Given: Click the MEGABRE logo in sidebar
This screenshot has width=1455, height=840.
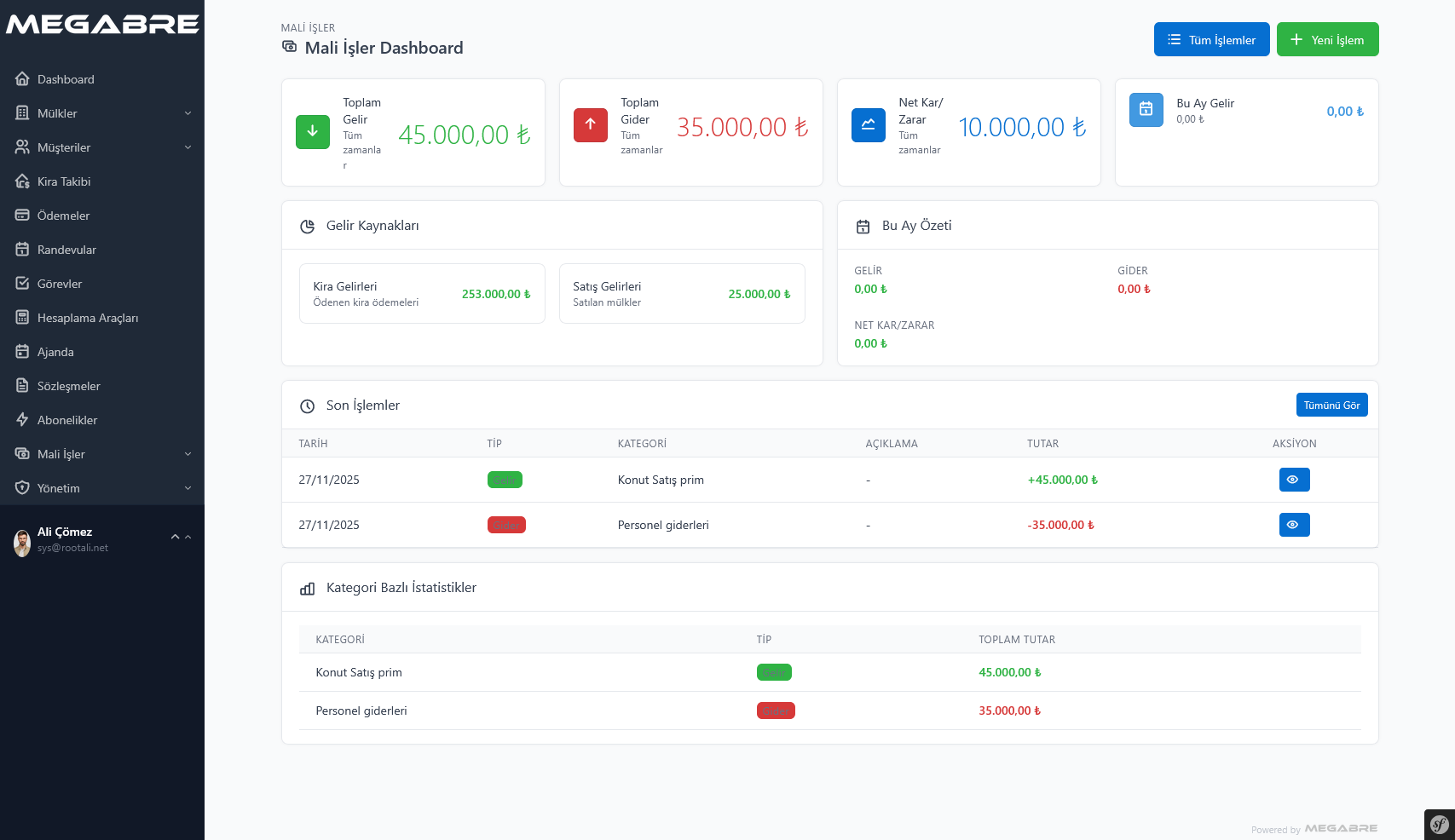Looking at the screenshot, I should pos(102,25).
